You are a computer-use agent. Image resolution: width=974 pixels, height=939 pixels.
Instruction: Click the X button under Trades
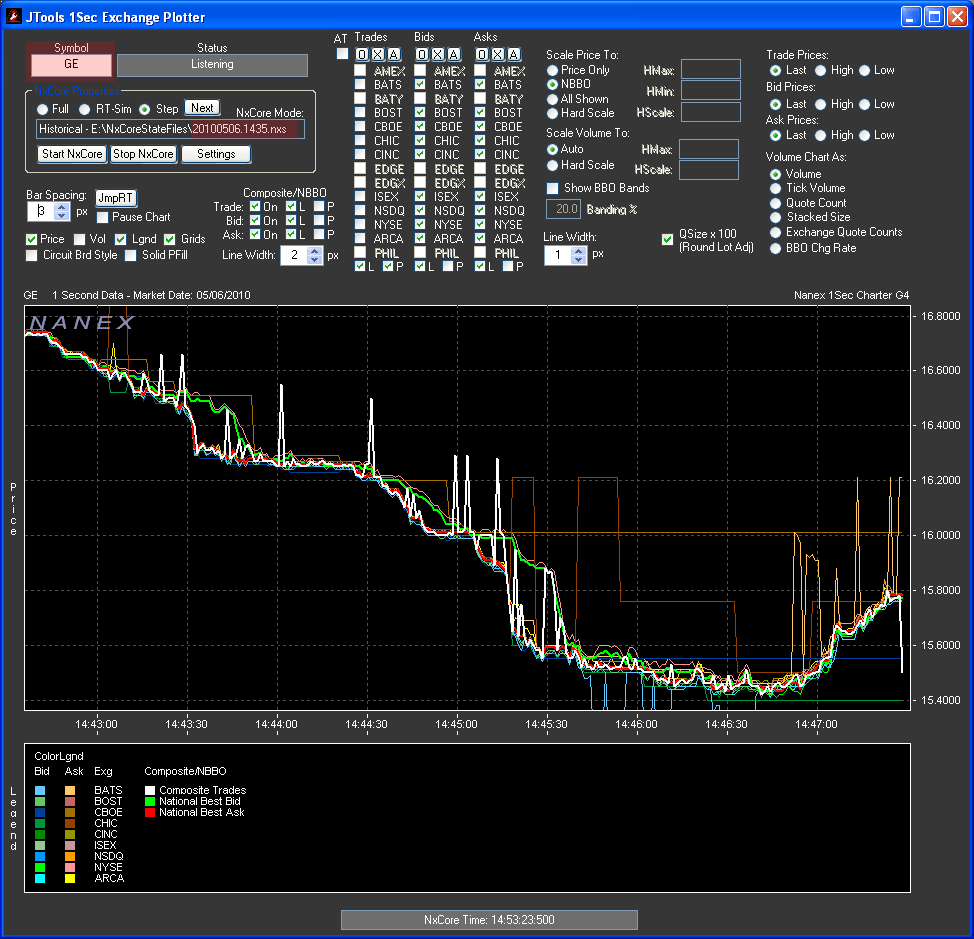(378, 55)
